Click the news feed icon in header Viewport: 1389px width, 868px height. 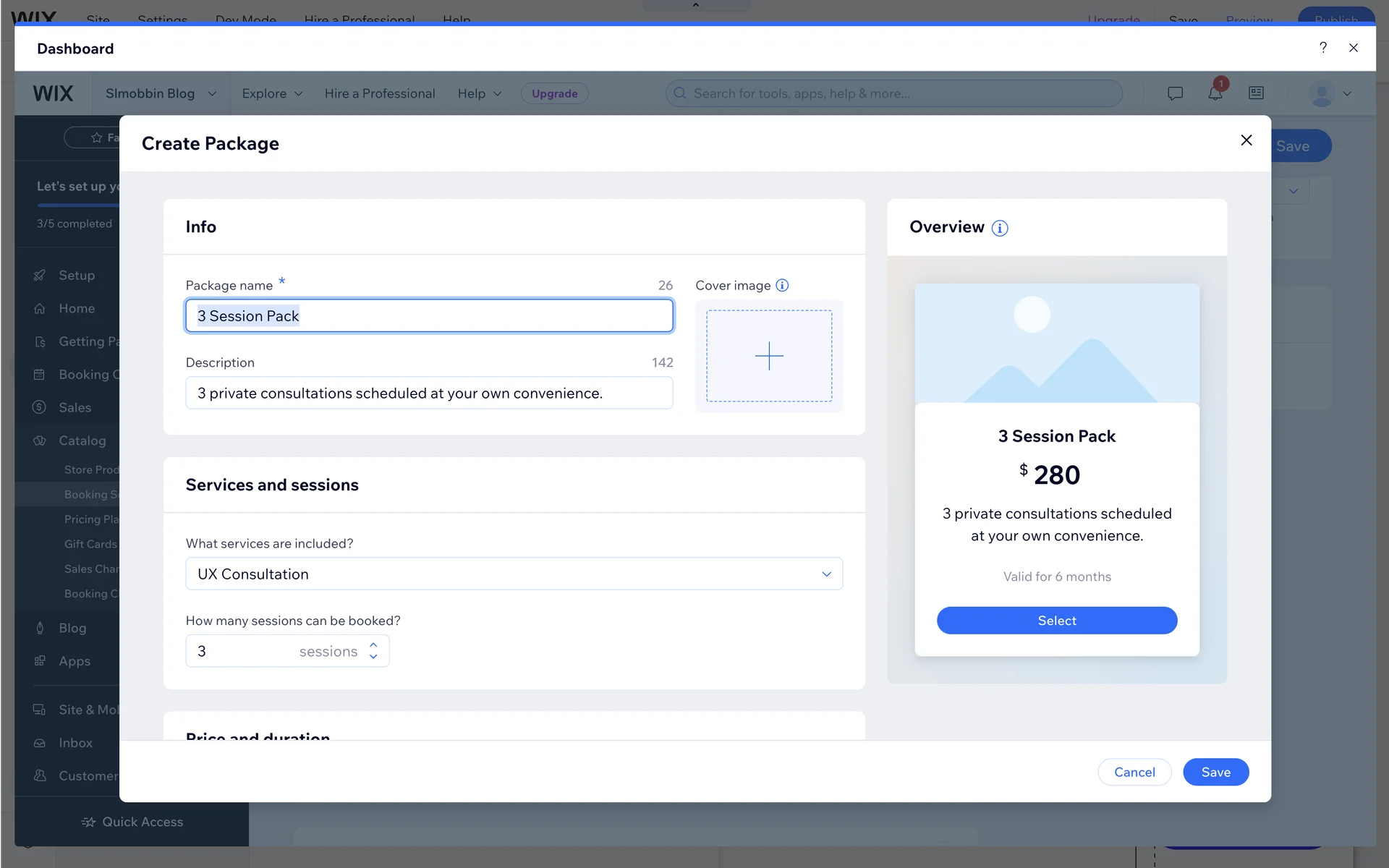click(x=1256, y=93)
